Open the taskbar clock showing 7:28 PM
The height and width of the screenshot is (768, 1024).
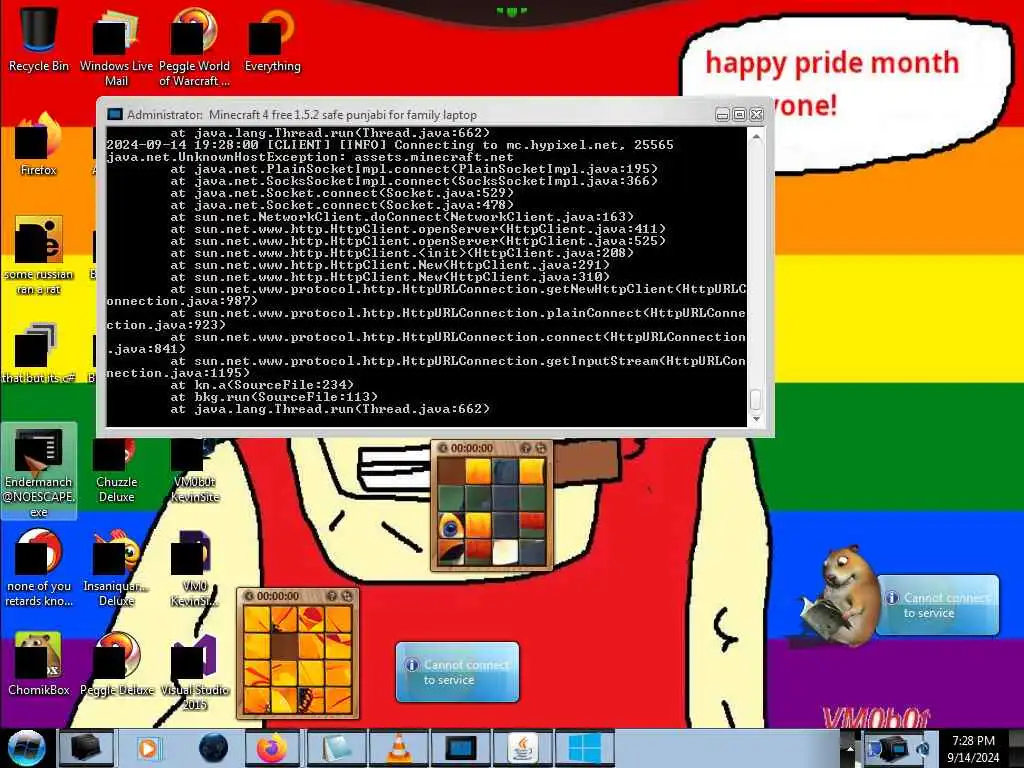pos(973,748)
